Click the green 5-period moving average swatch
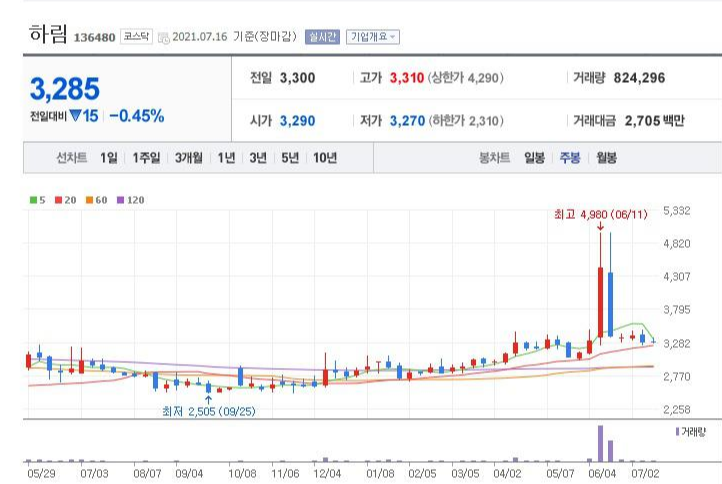The width and height of the screenshot is (722, 484). [x=33, y=200]
